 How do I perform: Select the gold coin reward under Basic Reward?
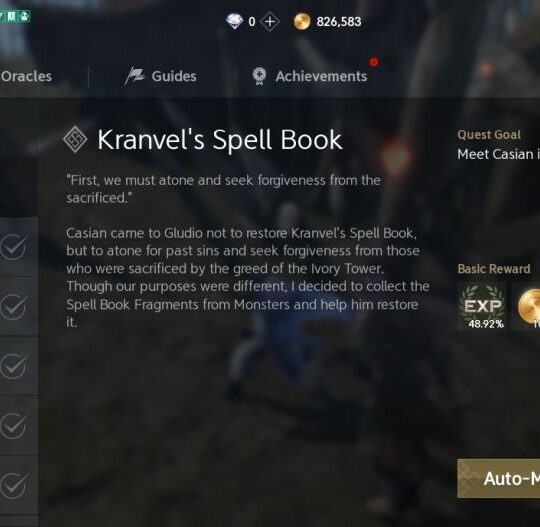pyautogui.click(x=529, y=307)
